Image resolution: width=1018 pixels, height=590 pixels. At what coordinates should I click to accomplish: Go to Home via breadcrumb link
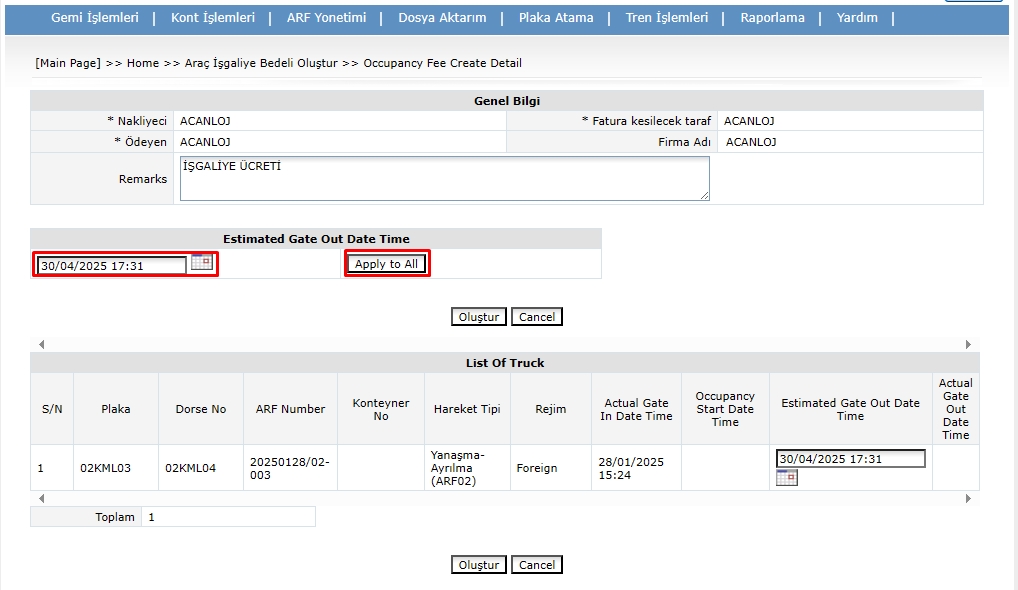[x=143, y=63]
